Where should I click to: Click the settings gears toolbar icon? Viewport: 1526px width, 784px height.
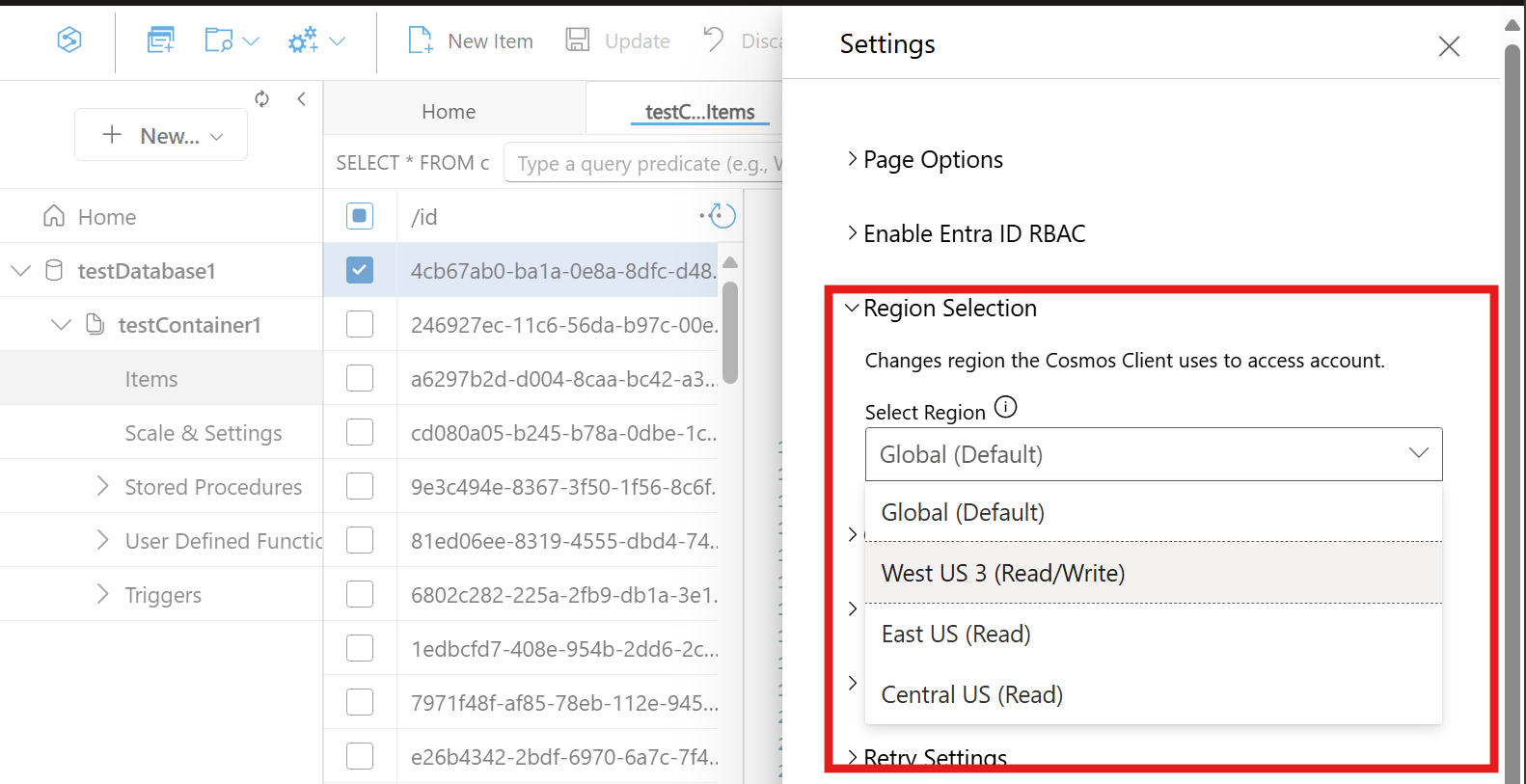click(x=303, y=41)
